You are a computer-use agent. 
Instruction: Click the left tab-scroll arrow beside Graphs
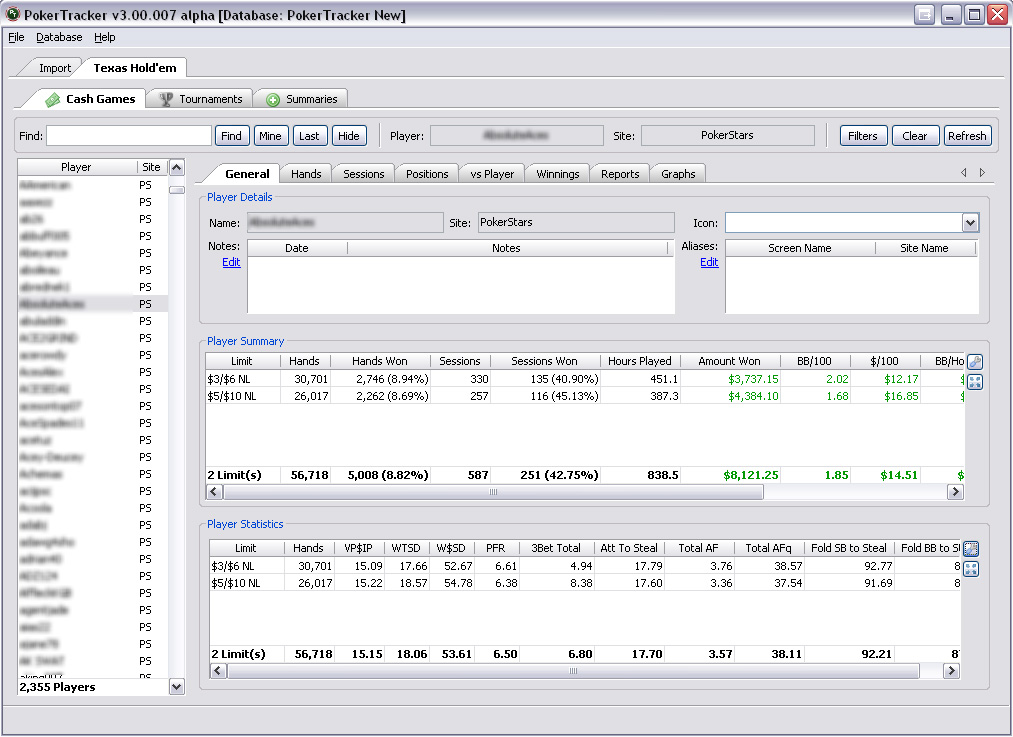[x=963, y=172]
